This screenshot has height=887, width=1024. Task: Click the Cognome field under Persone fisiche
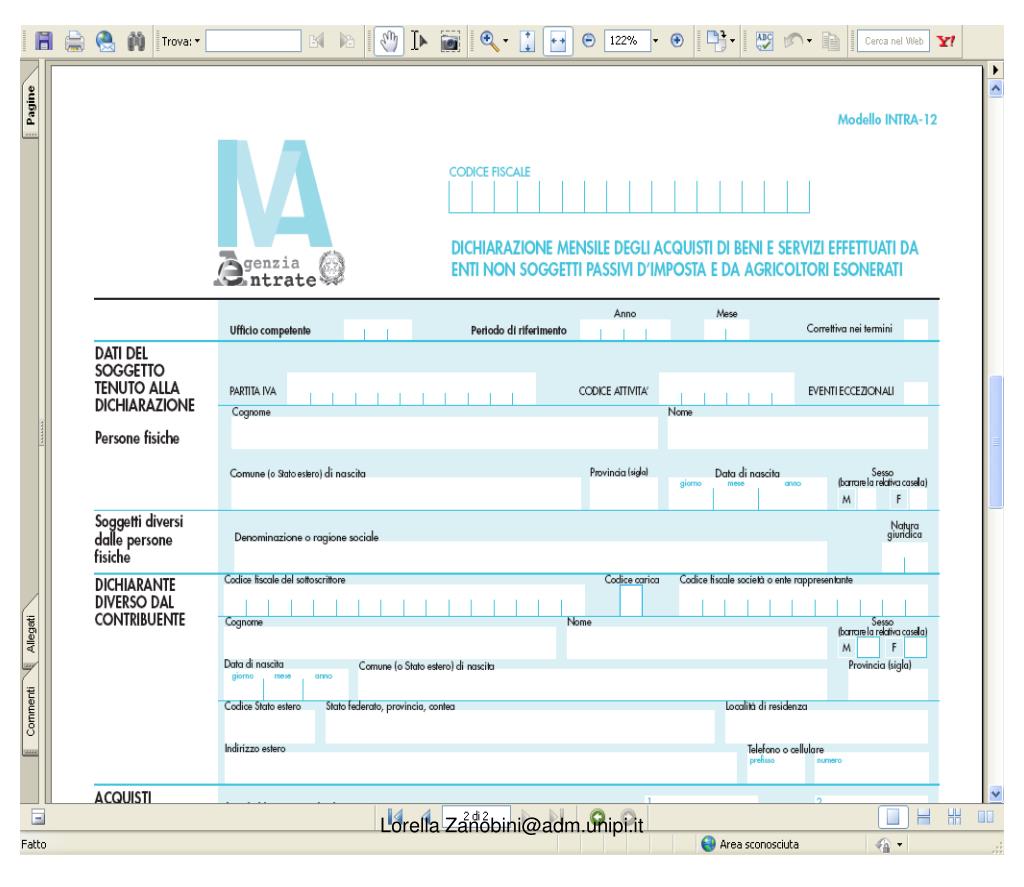pos(444,433)
